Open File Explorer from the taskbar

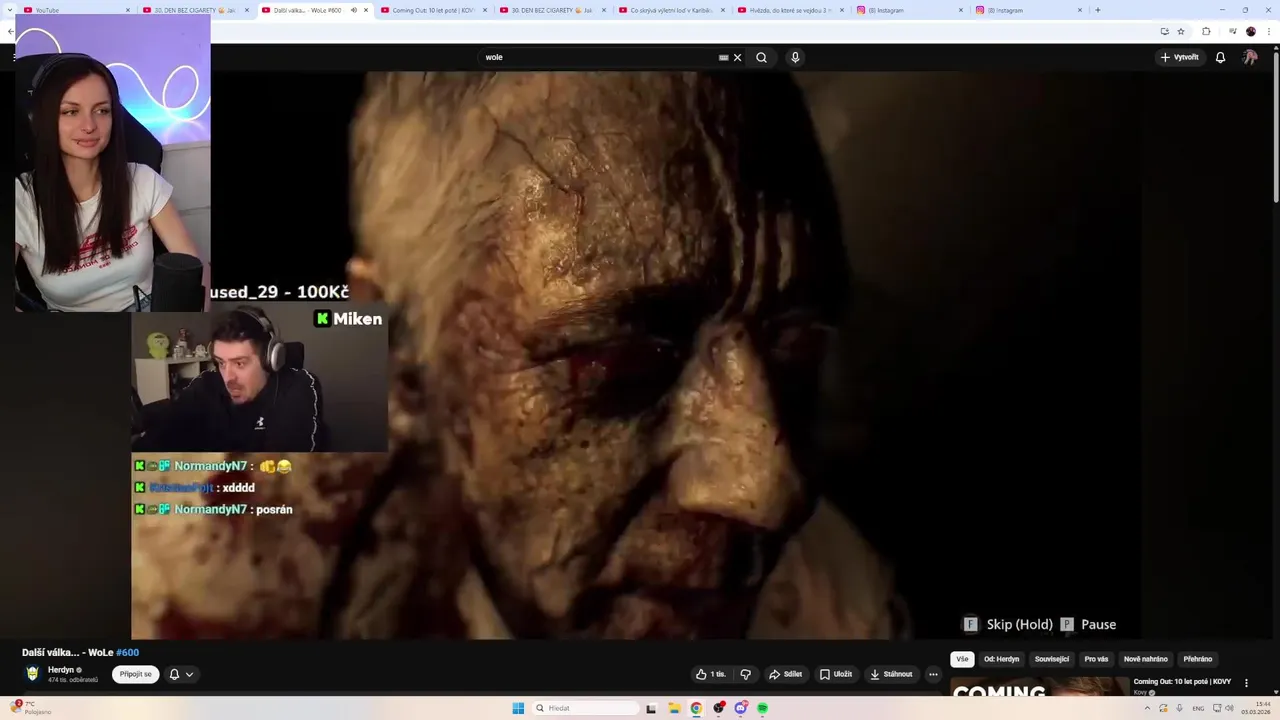673,708
